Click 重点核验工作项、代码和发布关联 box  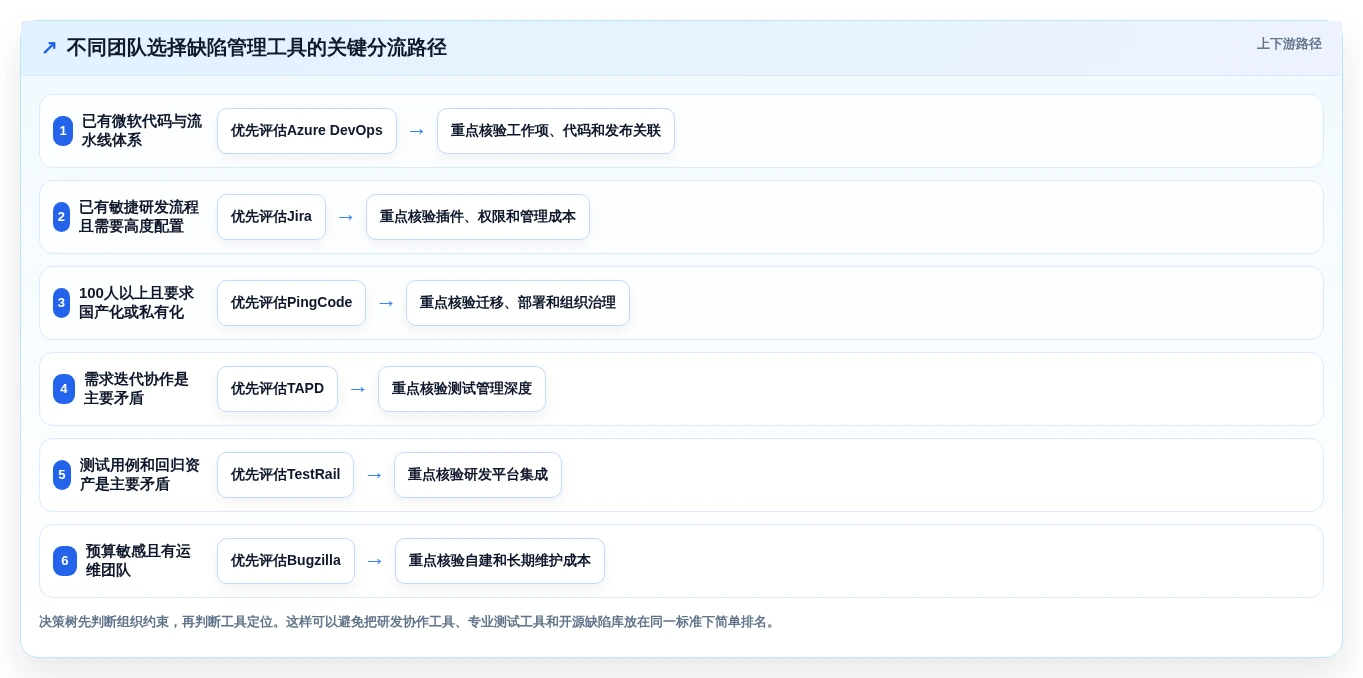click(x=556, y=131)
